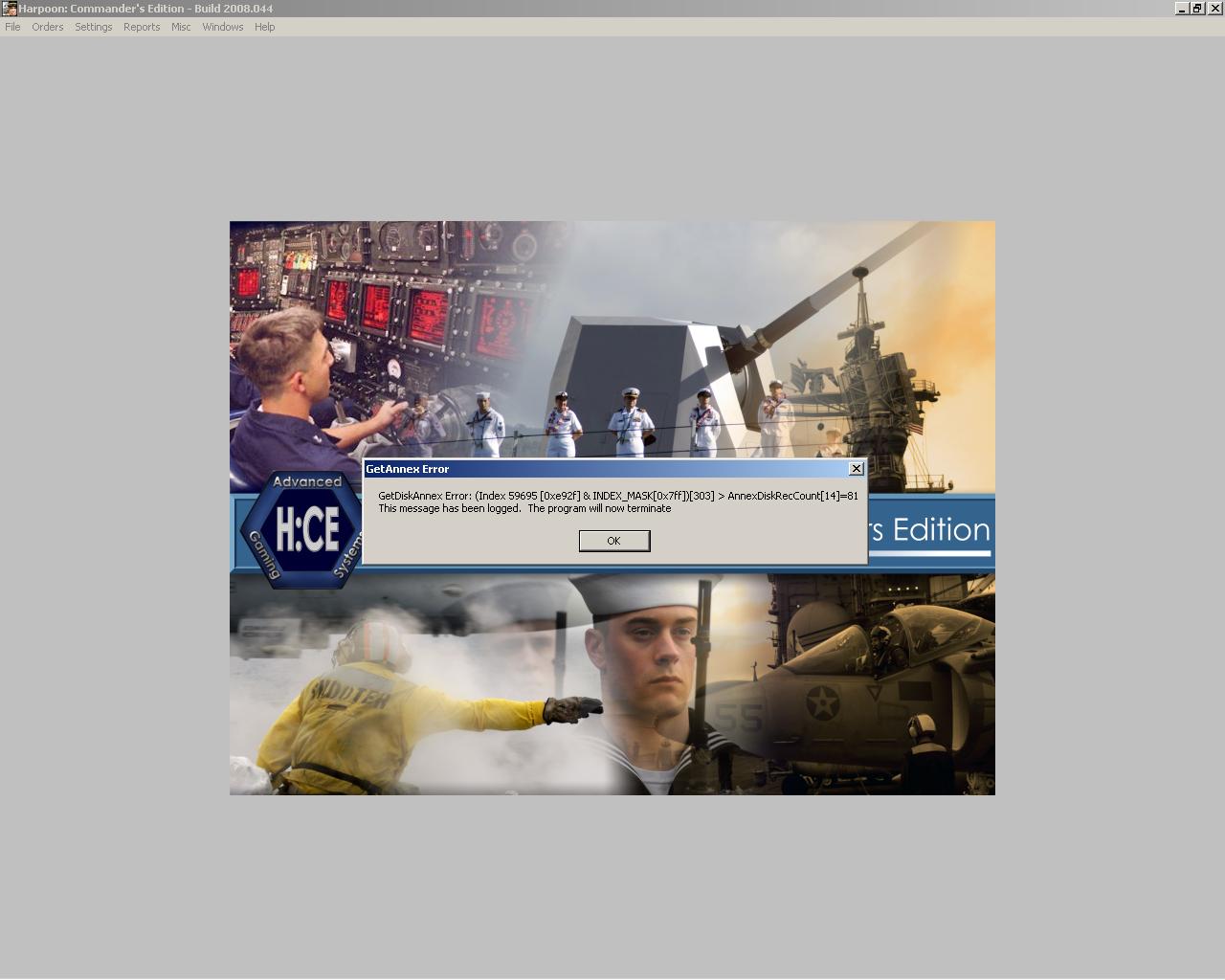
Task: Open the Settings menu
Action: point(94,27)
